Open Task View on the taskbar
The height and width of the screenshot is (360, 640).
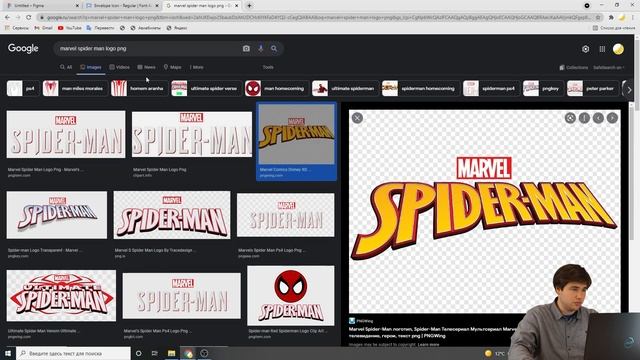pyautogui.click(x=155, y=353)
